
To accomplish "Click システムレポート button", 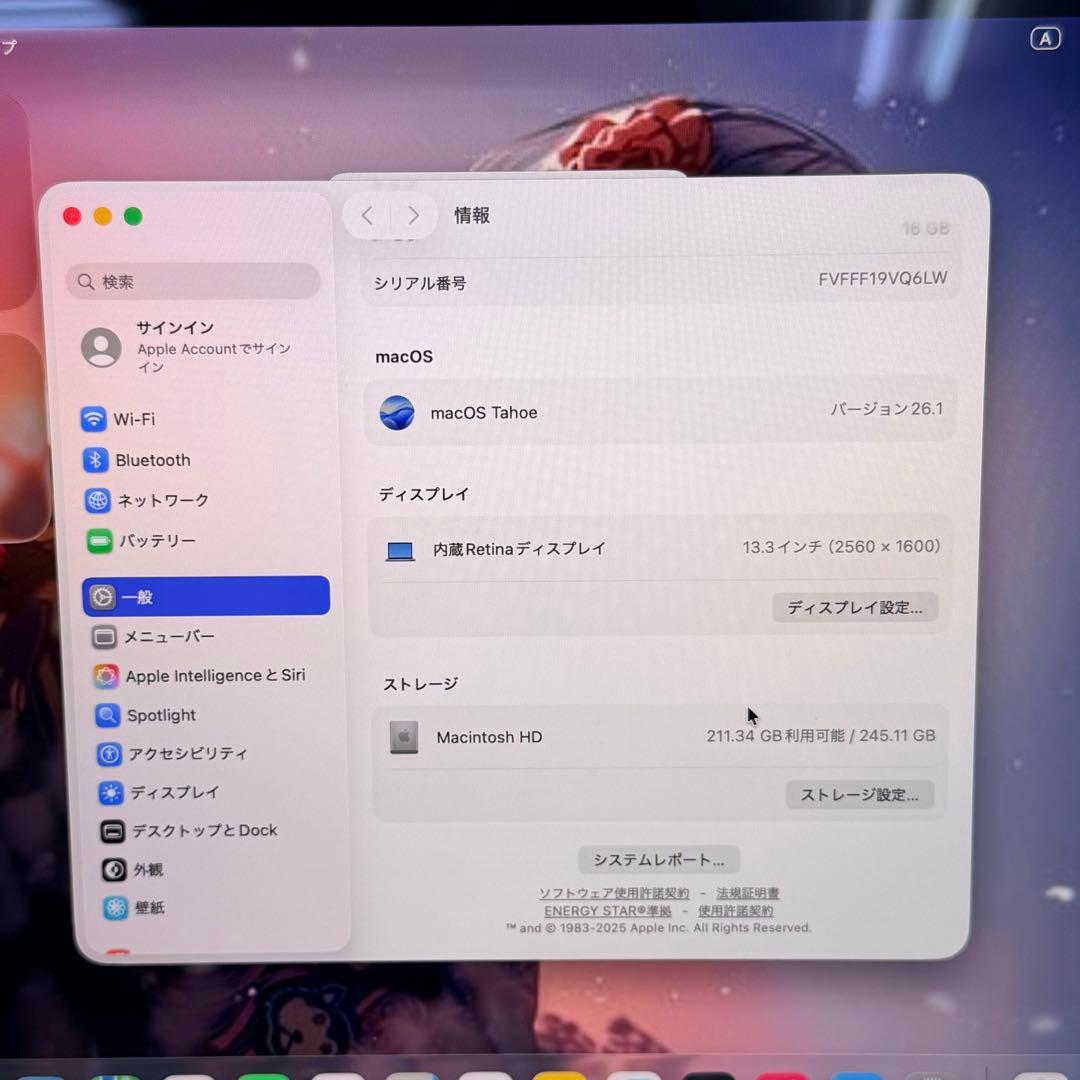I will pos(658,859).
